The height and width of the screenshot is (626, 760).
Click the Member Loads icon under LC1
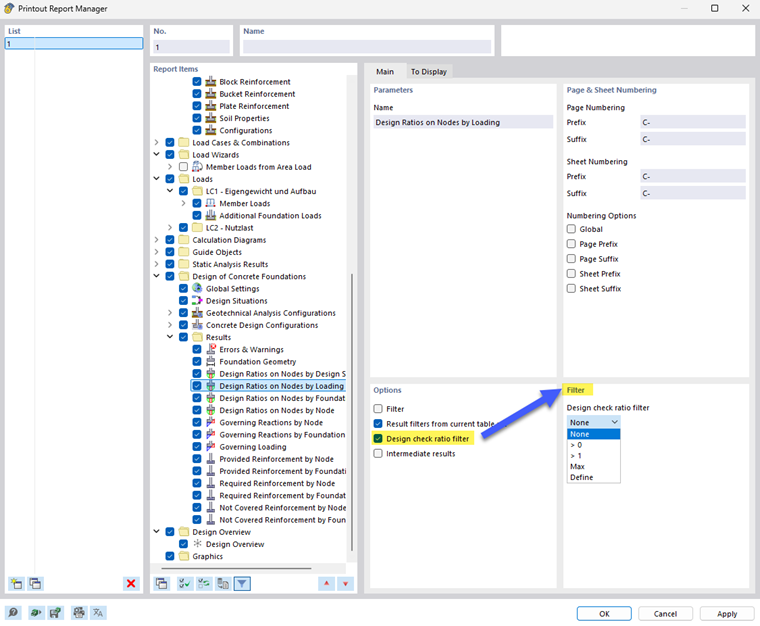[x=211, y=203]
